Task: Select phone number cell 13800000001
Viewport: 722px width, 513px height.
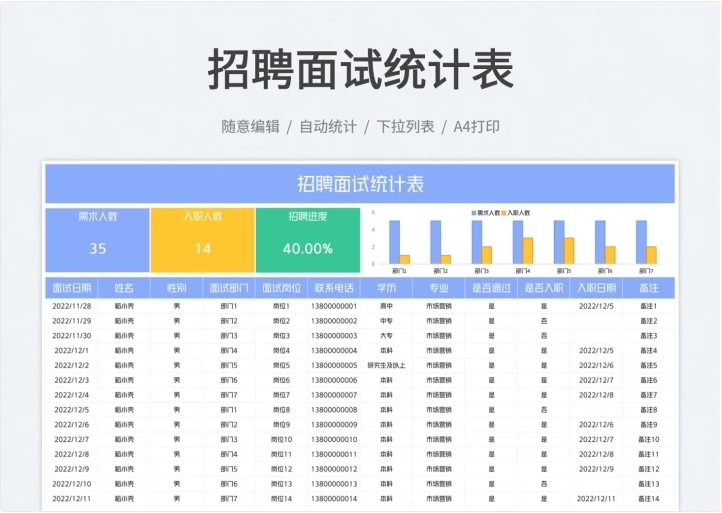Action: pos(334,306)
